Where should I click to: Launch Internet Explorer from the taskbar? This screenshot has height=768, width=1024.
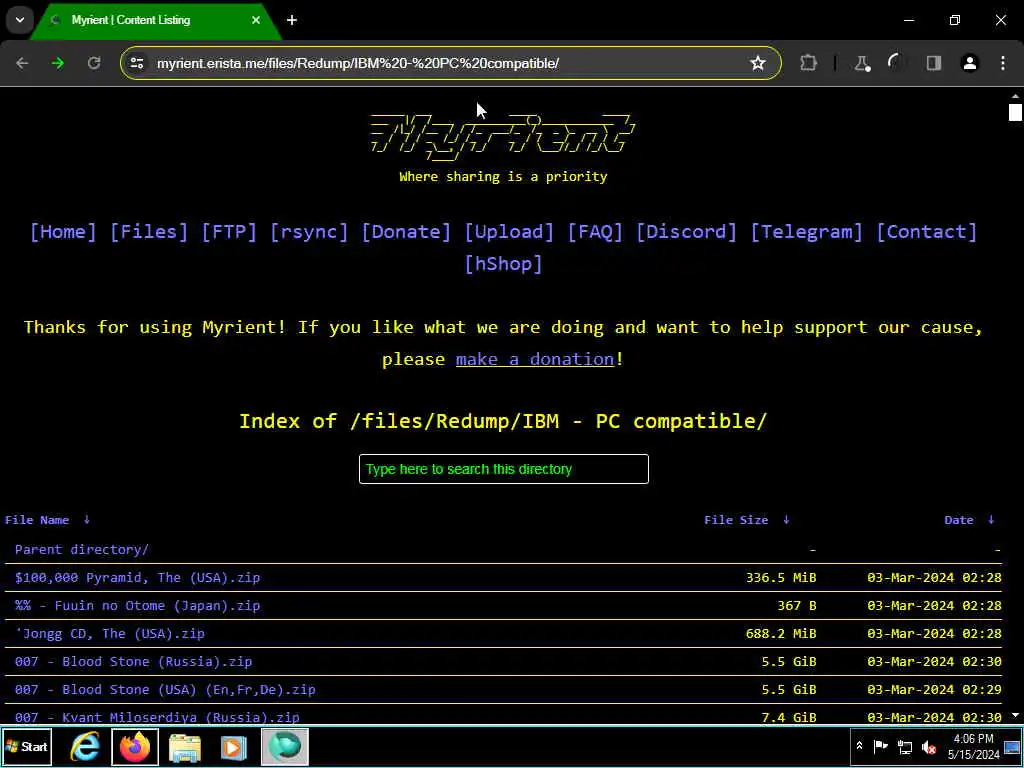click(86, 746)
